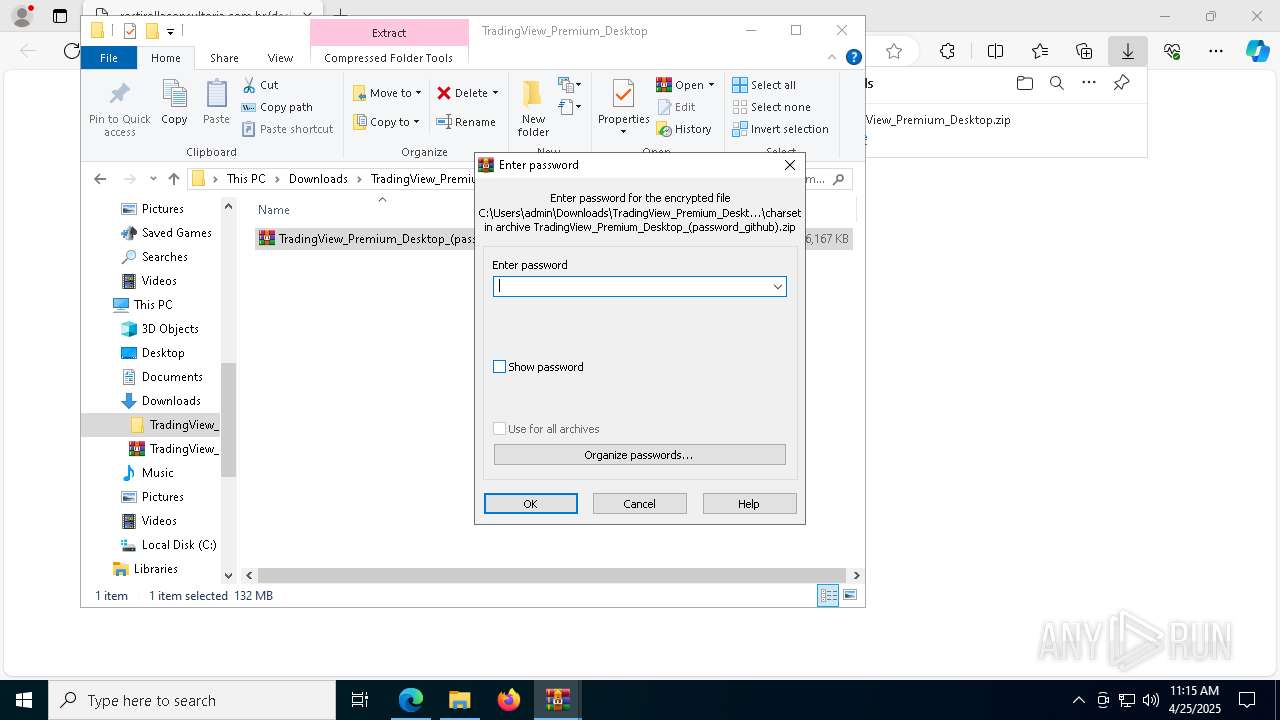Click Explorer Back arrow button
This screenshot has width=1280, height=720.
[x=100, y=179]
